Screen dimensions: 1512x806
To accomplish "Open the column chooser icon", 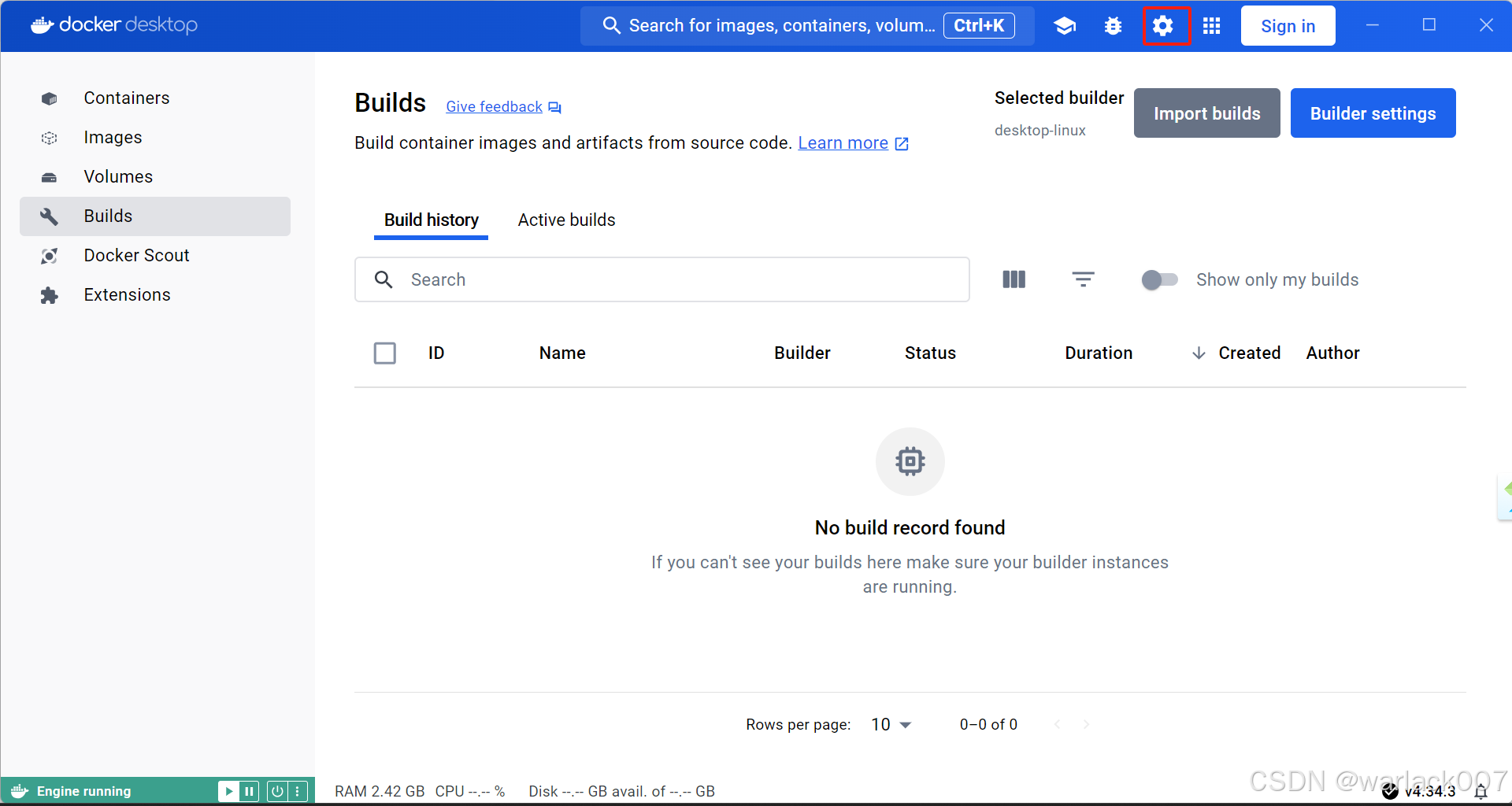I will (1014, 279).
